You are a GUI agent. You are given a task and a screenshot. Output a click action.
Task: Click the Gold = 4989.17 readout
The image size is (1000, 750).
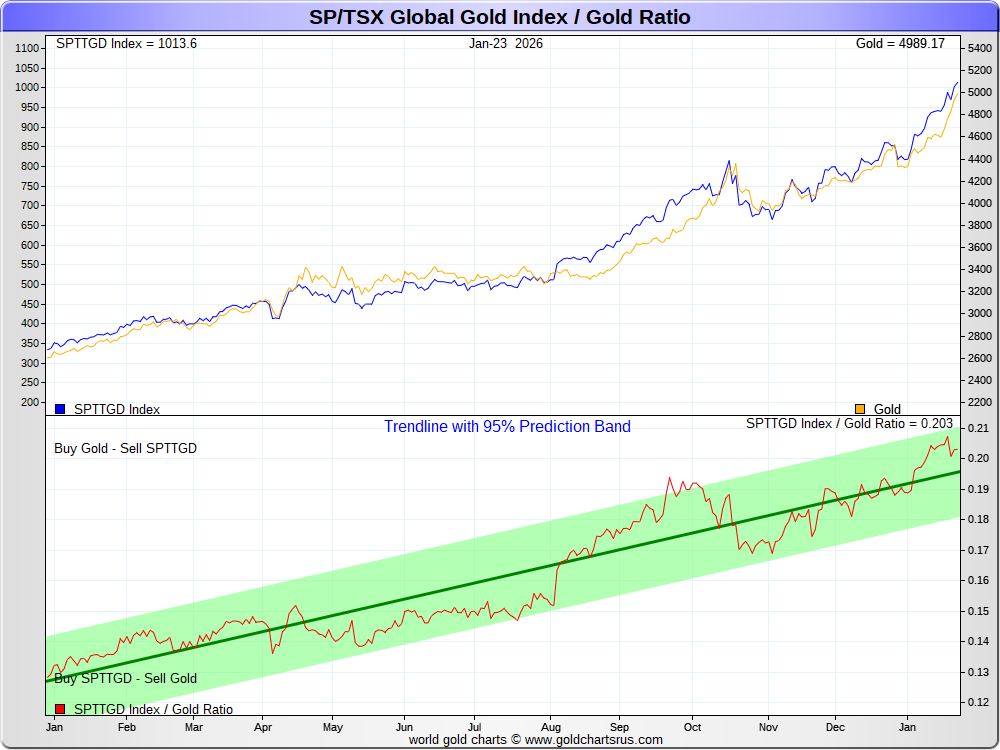click(x=900, y=44)
